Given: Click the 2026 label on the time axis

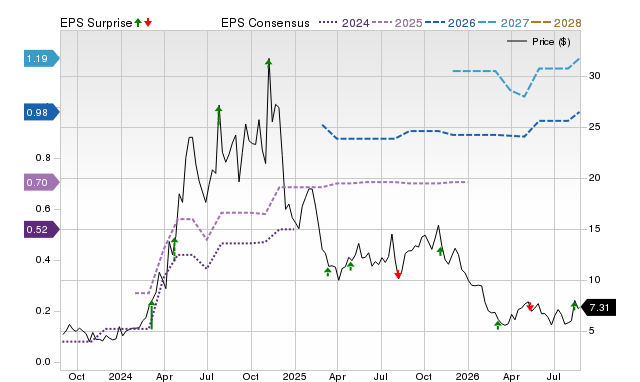Looking at the screenshot, I should click(468, 376).
